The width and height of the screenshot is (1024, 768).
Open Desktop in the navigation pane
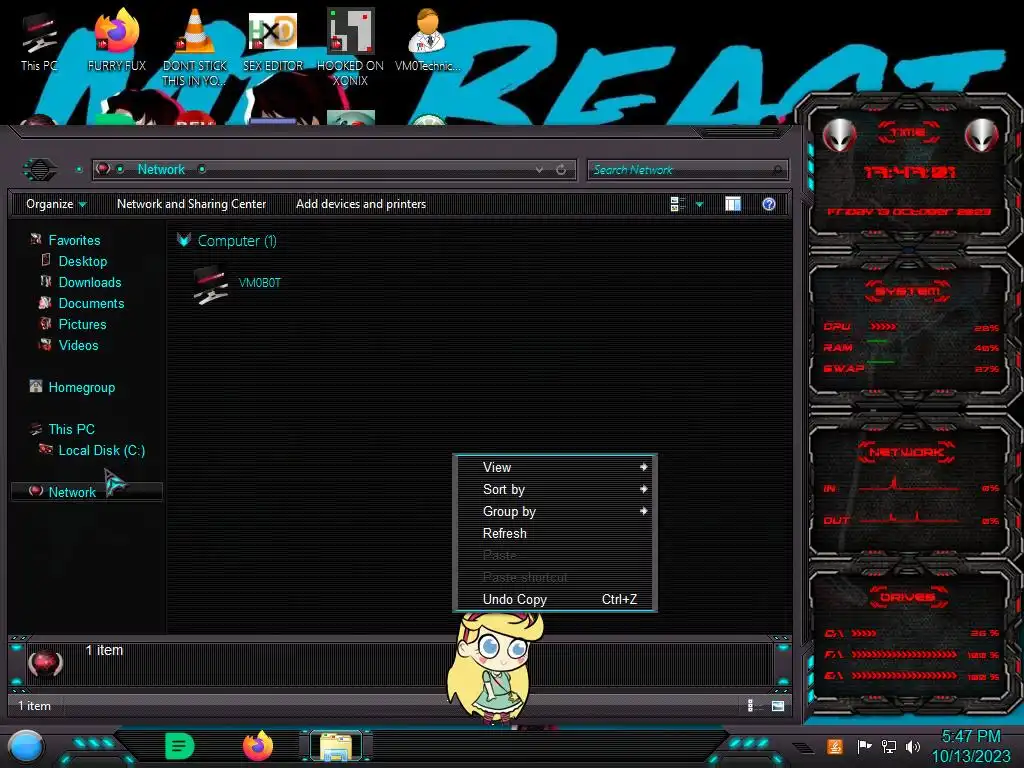click(83, 261)
